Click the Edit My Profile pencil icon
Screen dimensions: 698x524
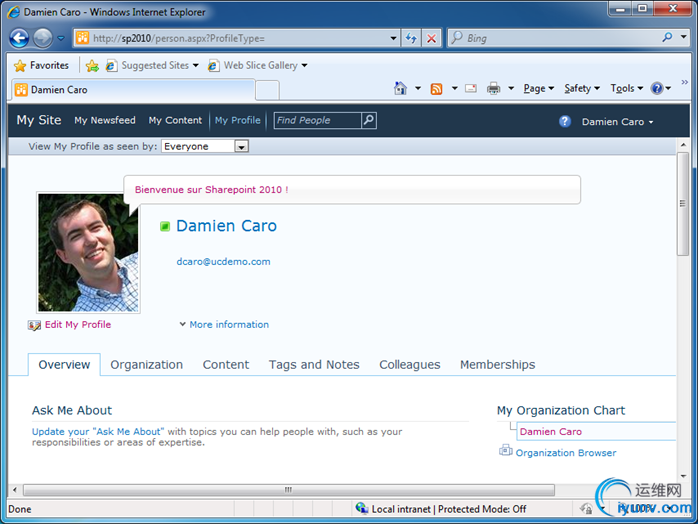click(x=34, y=325)
